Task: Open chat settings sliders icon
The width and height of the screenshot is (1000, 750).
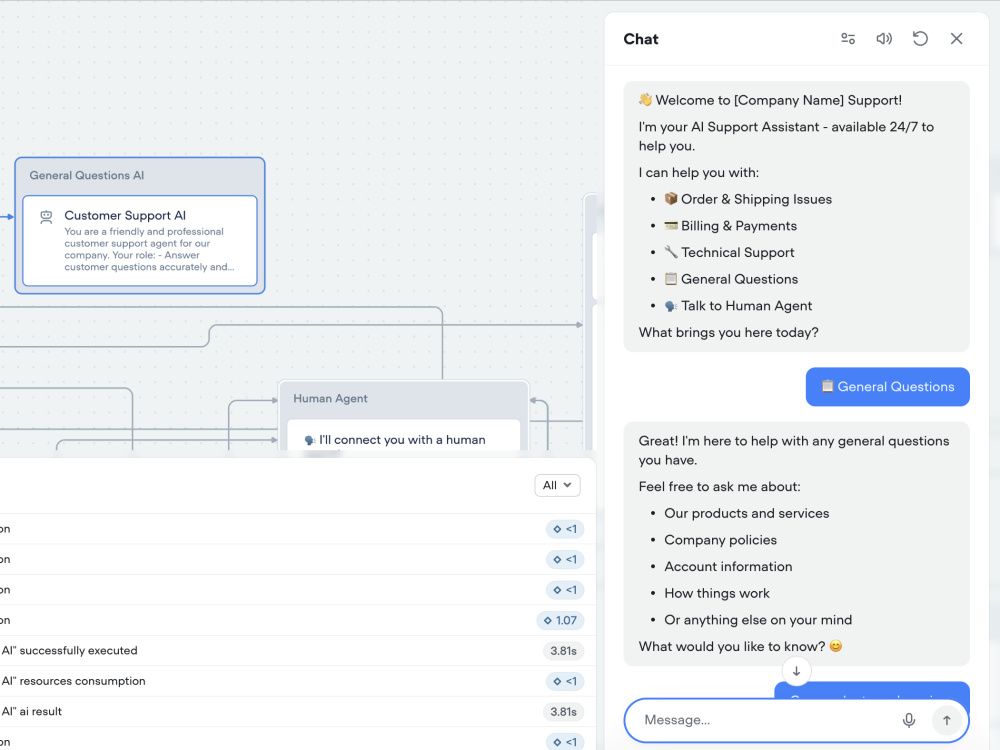Action: click(x=848, y=39)
